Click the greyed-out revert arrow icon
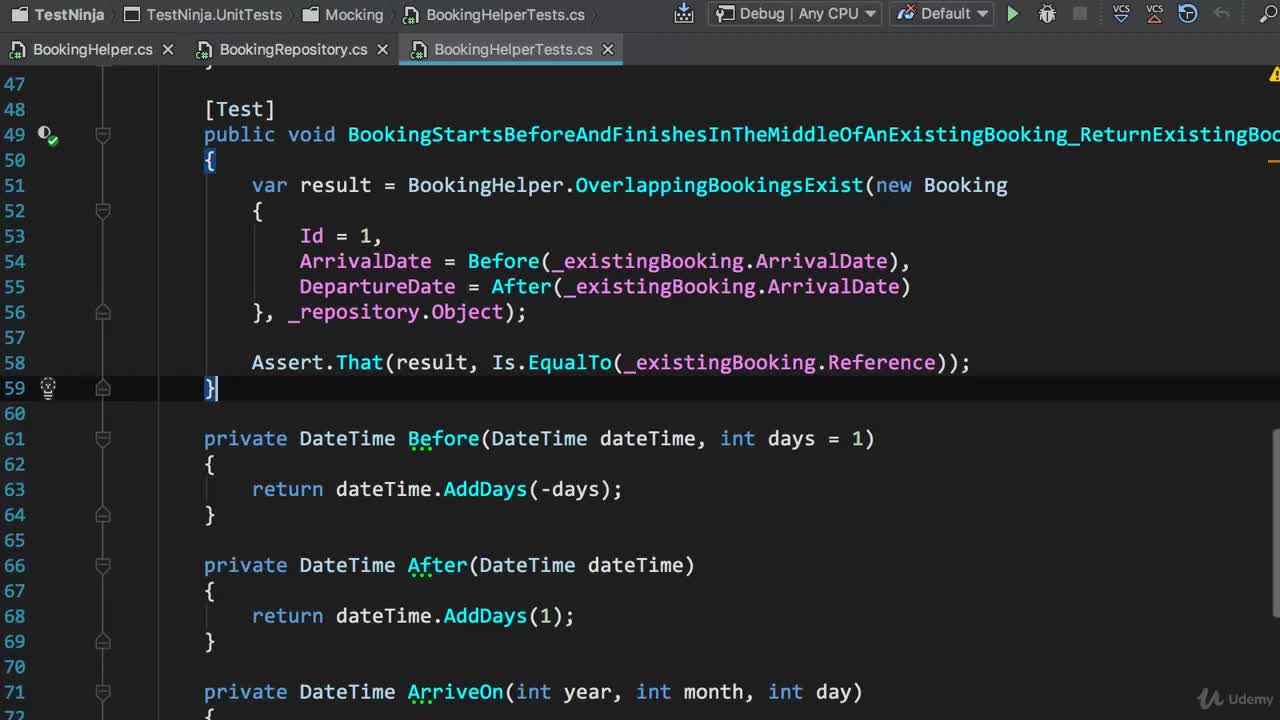 pos(1221,14)
